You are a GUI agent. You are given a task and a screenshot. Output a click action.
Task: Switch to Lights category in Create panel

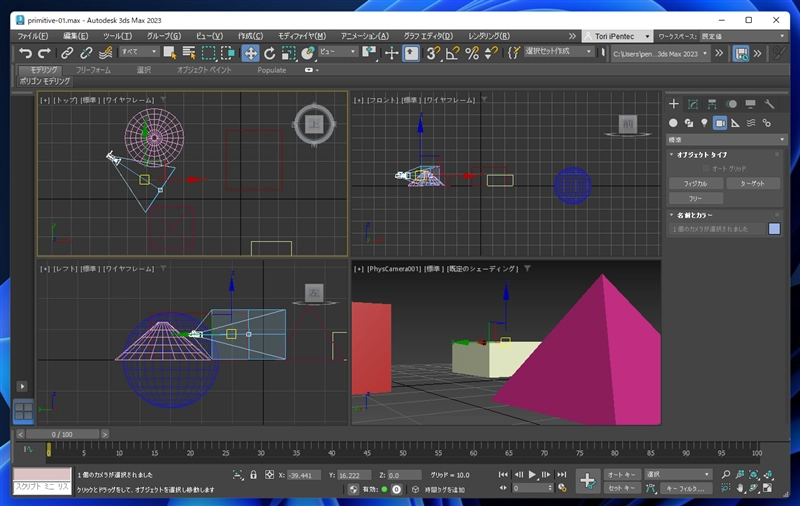[x=704, y=123]
